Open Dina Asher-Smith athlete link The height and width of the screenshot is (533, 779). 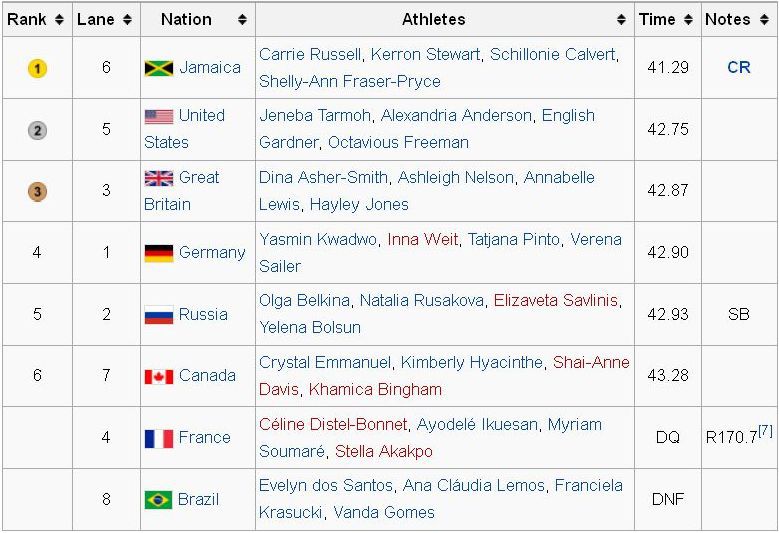pyautogui.click(x=323, y=177)
